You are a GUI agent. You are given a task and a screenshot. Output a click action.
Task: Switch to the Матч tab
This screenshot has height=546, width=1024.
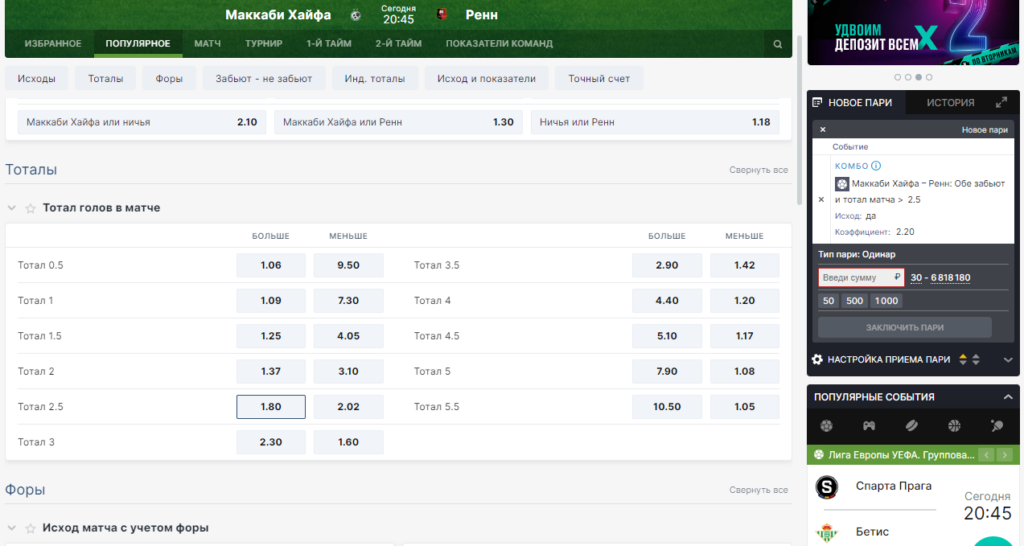208,44
